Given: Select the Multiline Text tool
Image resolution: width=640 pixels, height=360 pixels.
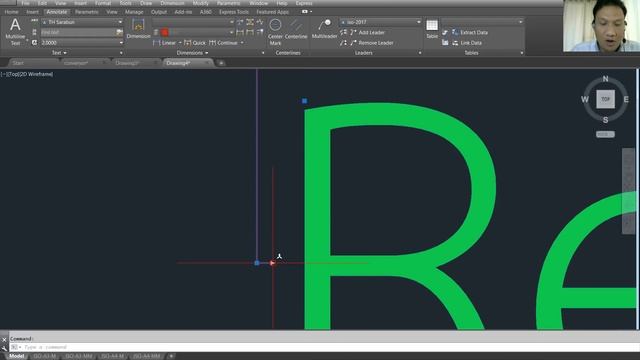Looking at the screenshot, I should click(15, 31).
